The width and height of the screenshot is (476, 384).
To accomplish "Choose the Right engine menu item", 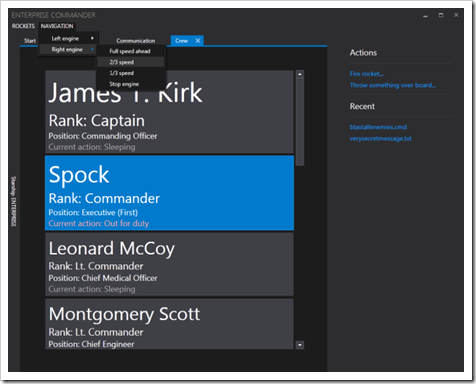I will point(67,50).
